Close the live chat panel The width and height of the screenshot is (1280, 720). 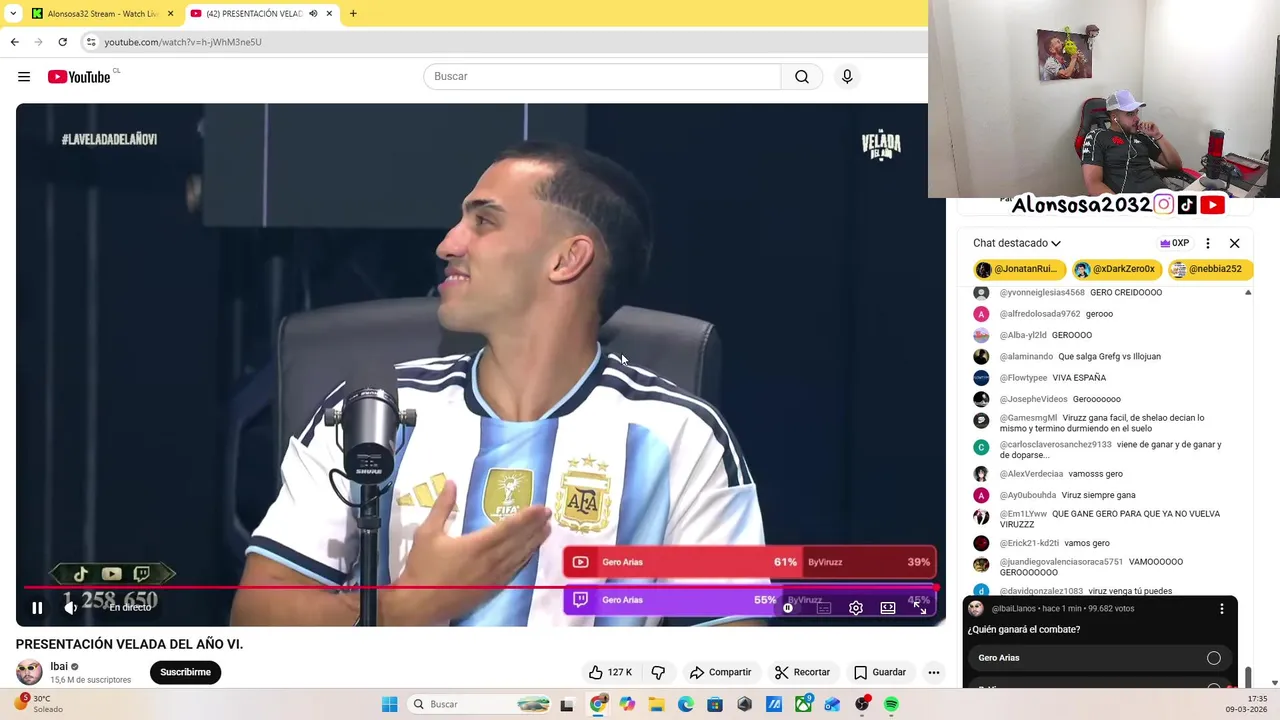coord(1234,243)
